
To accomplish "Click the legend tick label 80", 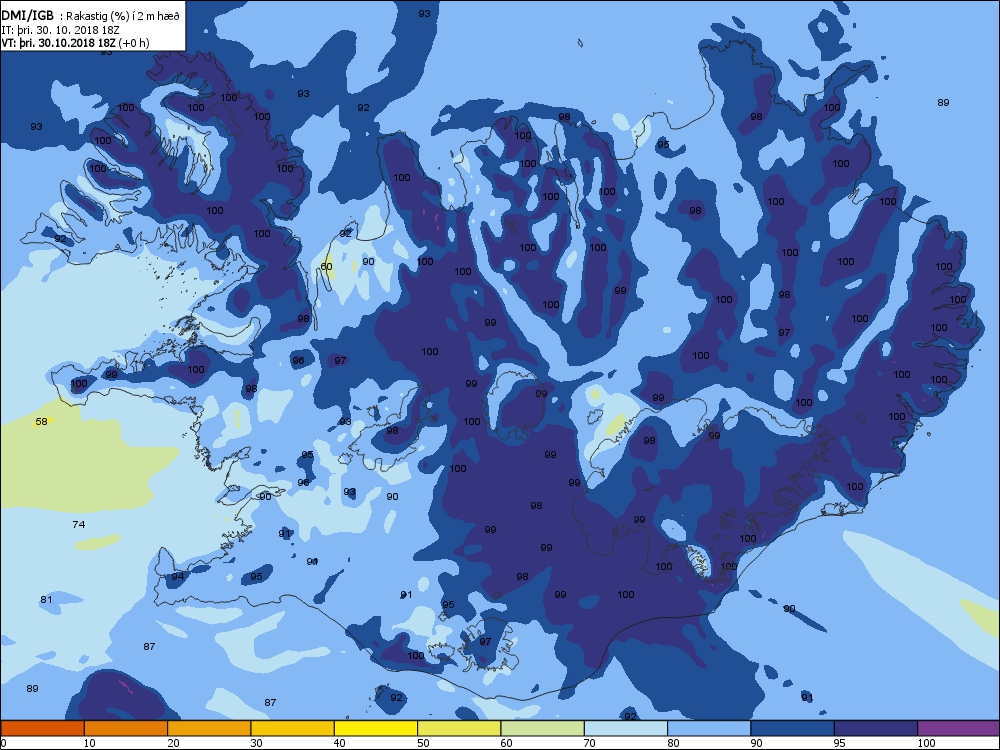I will [673, 743].
